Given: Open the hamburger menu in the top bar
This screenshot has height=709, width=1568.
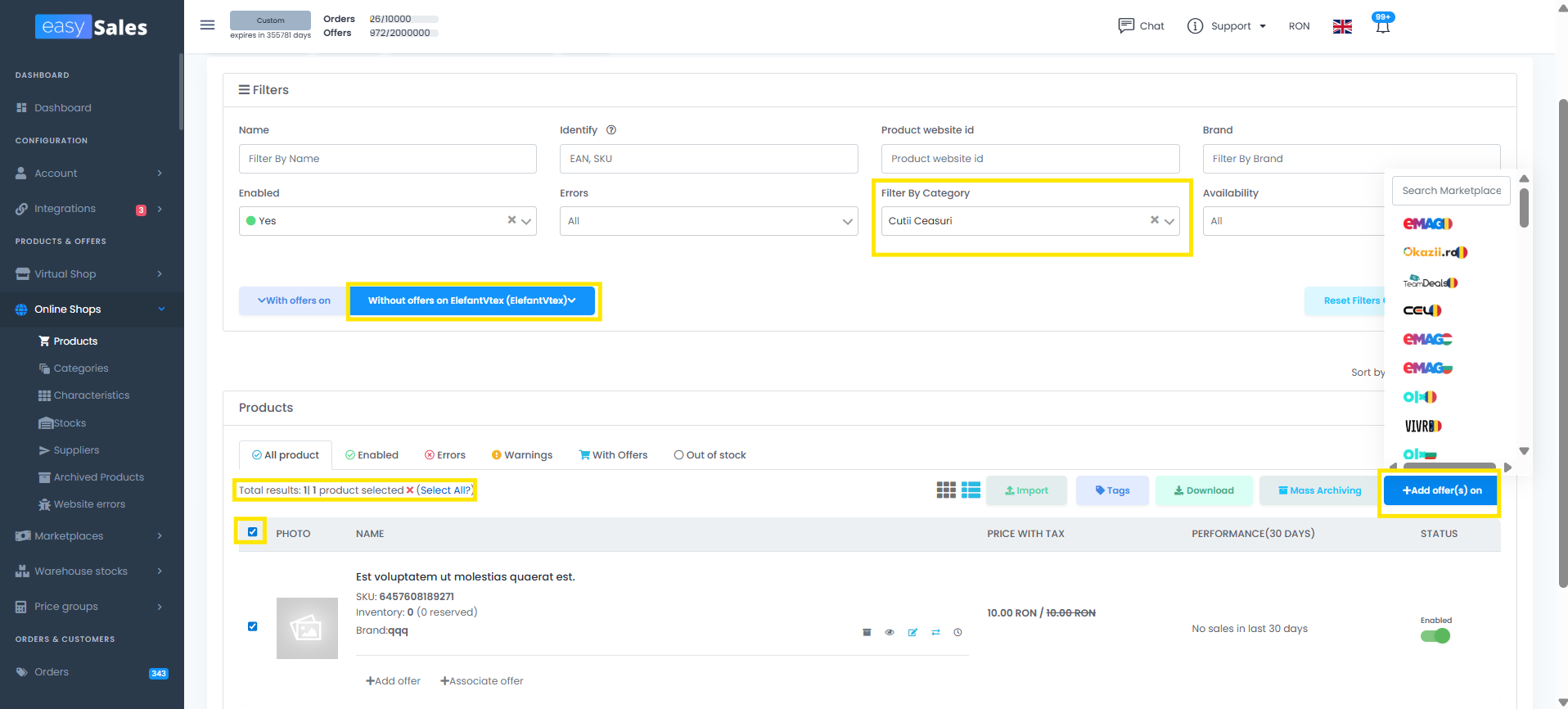Looking at the screenshot, I should (208, 25).
